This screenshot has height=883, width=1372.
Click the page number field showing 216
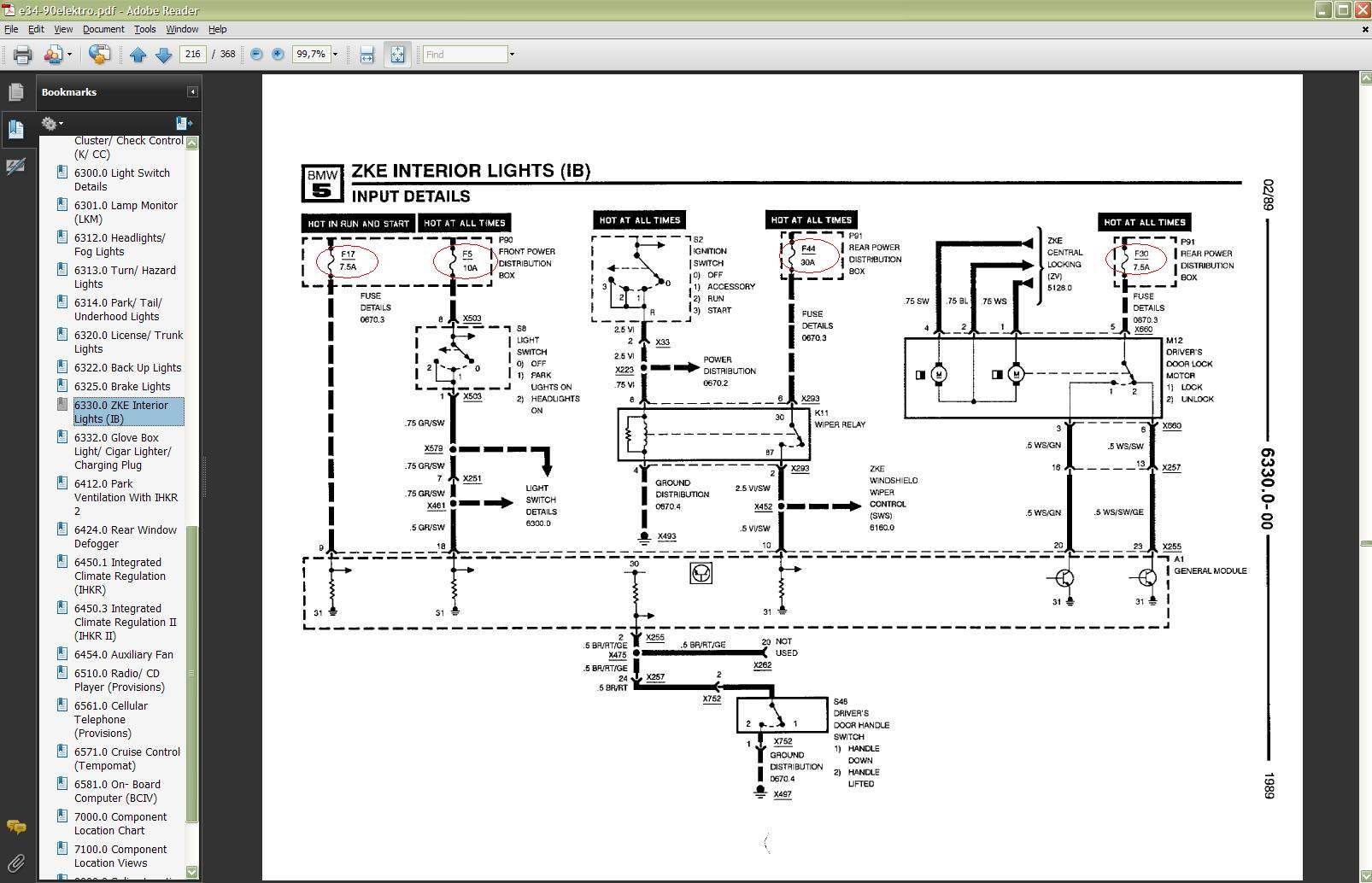(x=192, y=54)
